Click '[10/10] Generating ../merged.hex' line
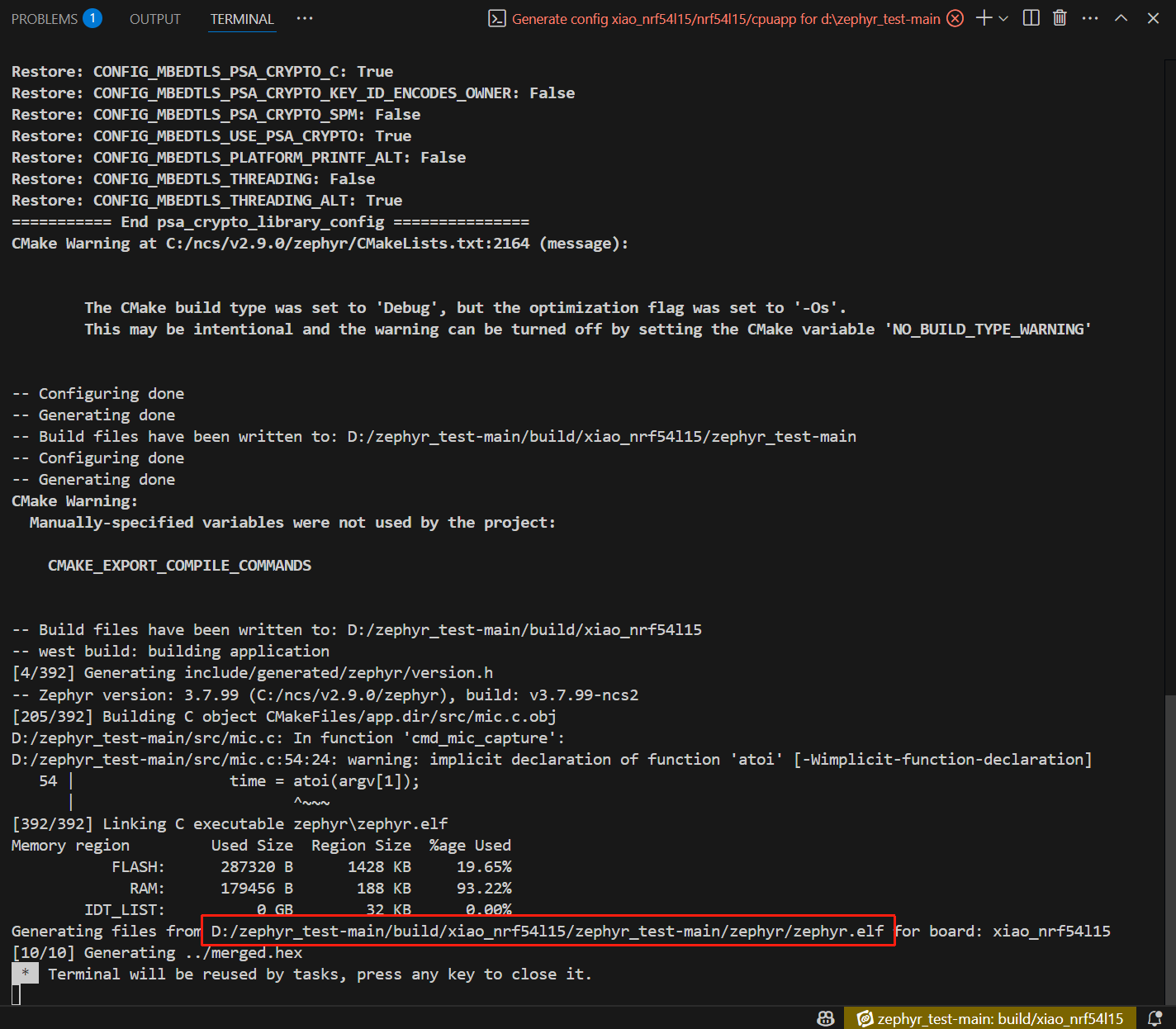1176x1029 pixels. tap(157, 953)
